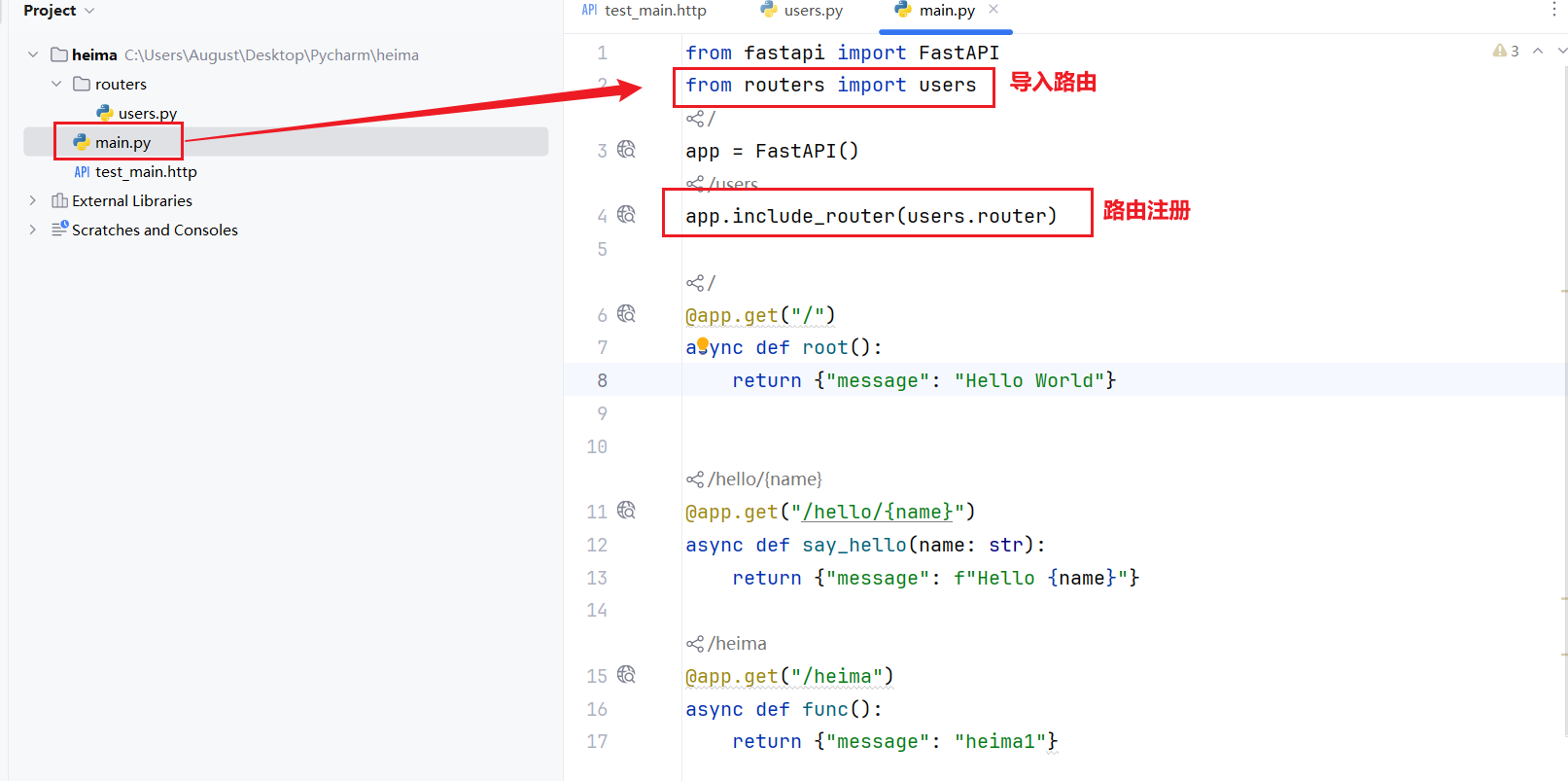Click the yellow intention bulb on async def root

point(703,343)
